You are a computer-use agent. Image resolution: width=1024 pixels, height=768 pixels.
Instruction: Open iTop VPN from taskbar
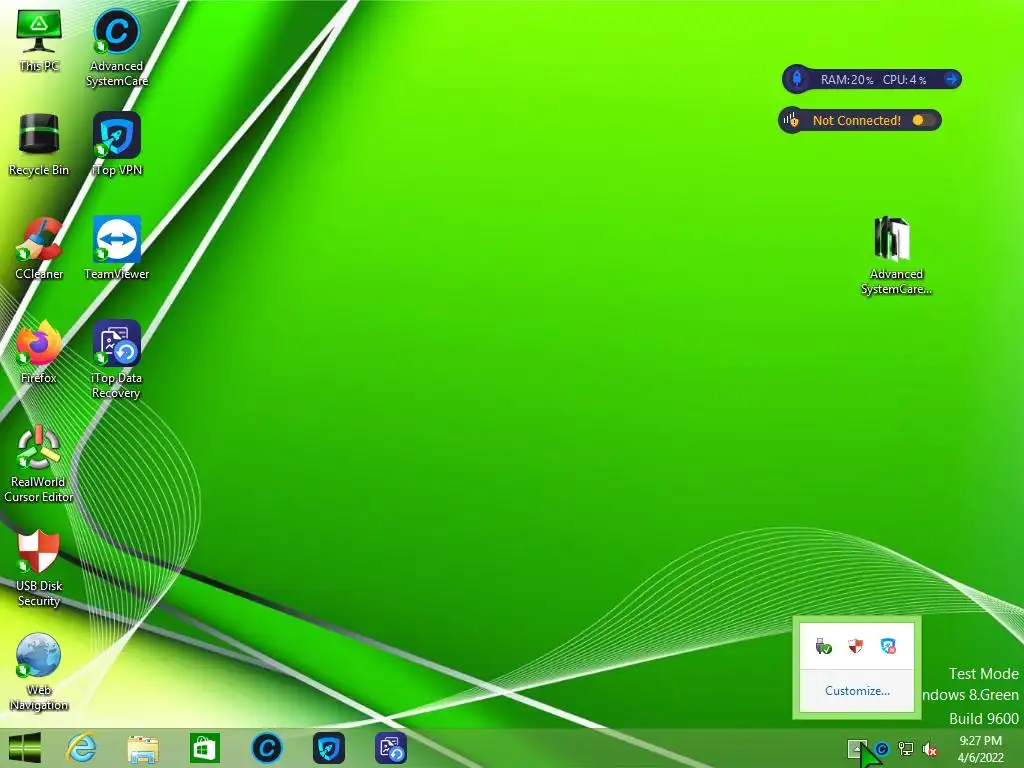[x=328, y=748]
